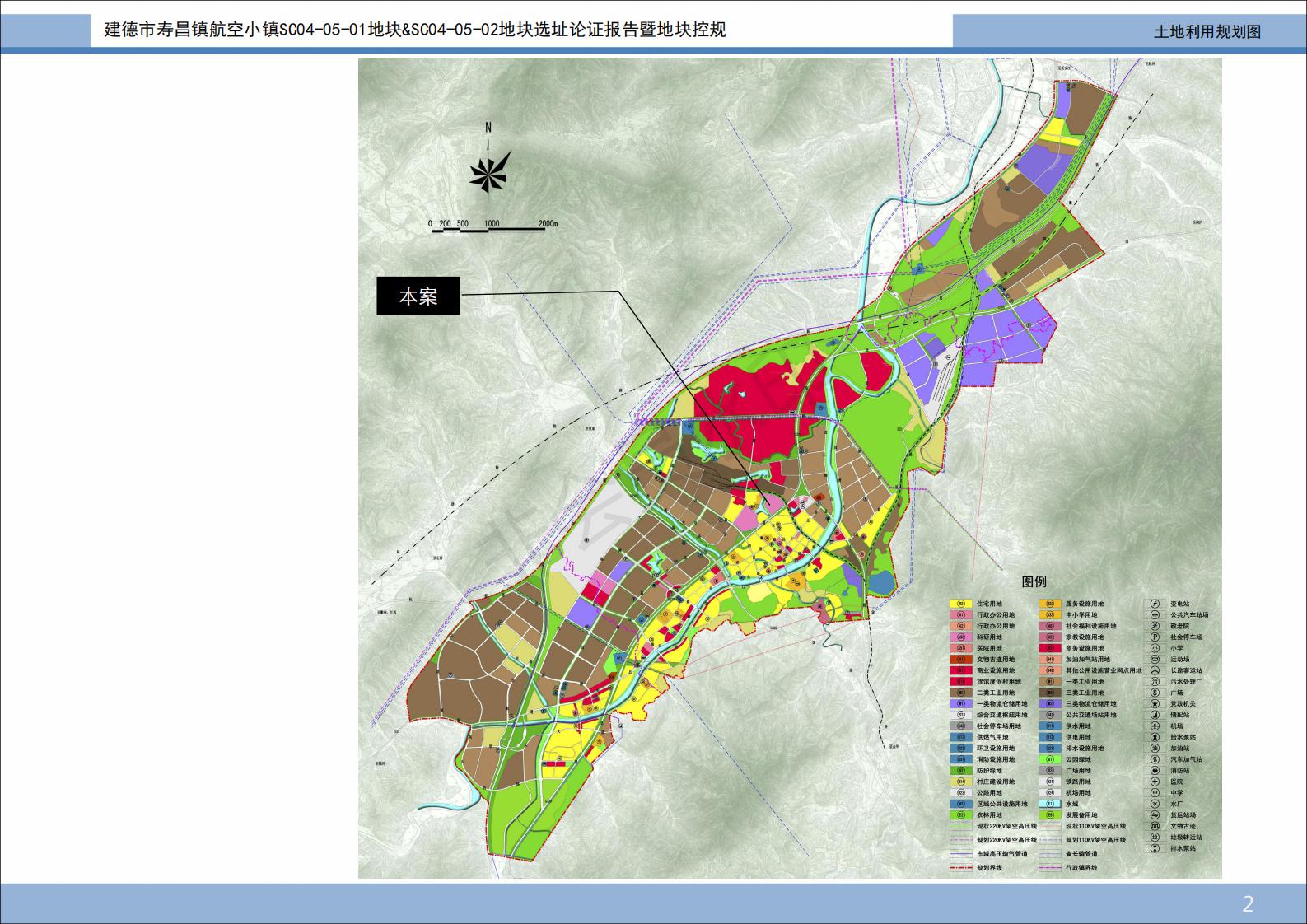This screenshot has width=1307, height=924.
Task: Click the document title starting with 建德市寿昌镇航空小镇
Action: pyautogui.click(x=415, y=30)
